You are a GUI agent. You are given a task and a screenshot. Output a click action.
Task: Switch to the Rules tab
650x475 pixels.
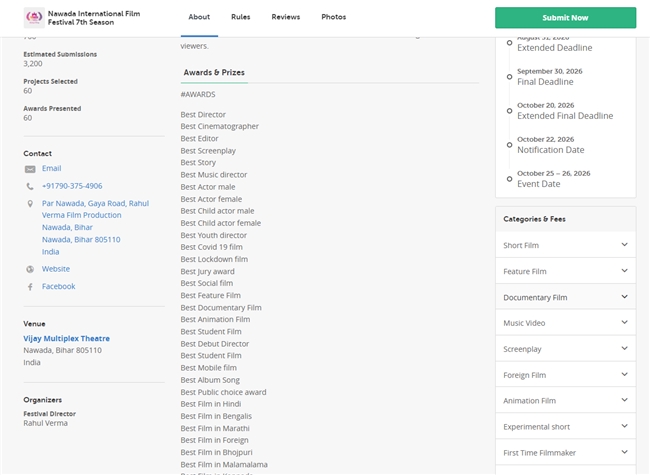coord(240,17)
